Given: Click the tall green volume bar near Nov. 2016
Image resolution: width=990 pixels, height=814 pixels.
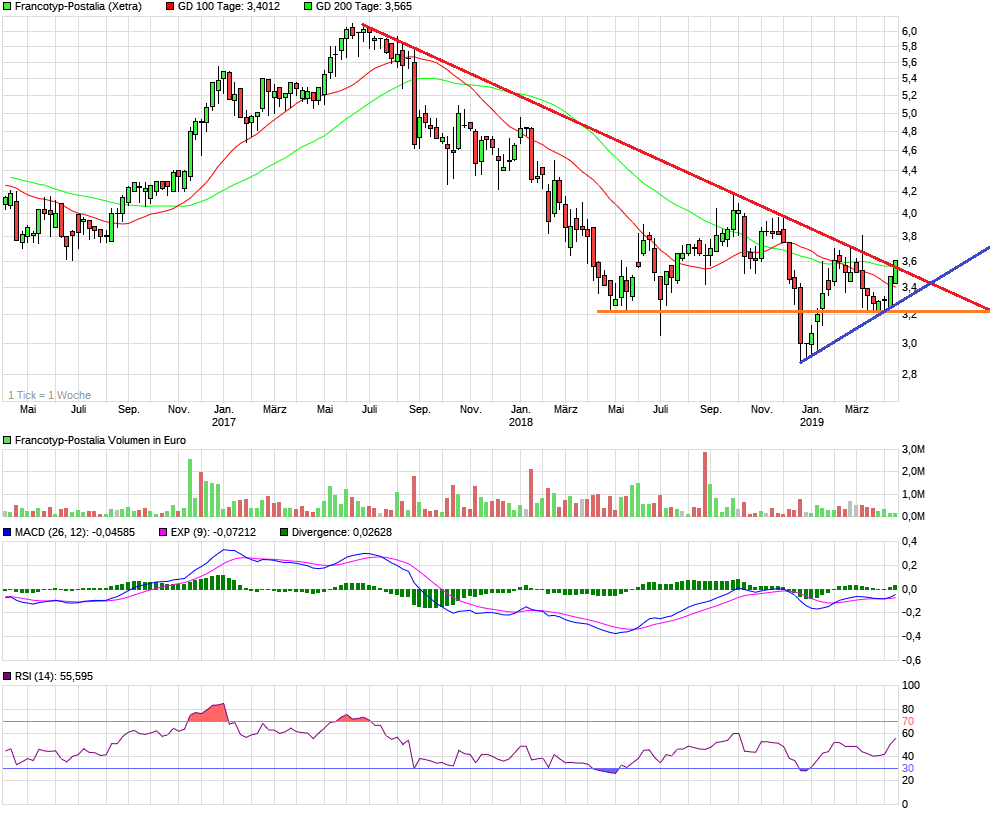Looking at the screenshot, I should click(190, 488).
